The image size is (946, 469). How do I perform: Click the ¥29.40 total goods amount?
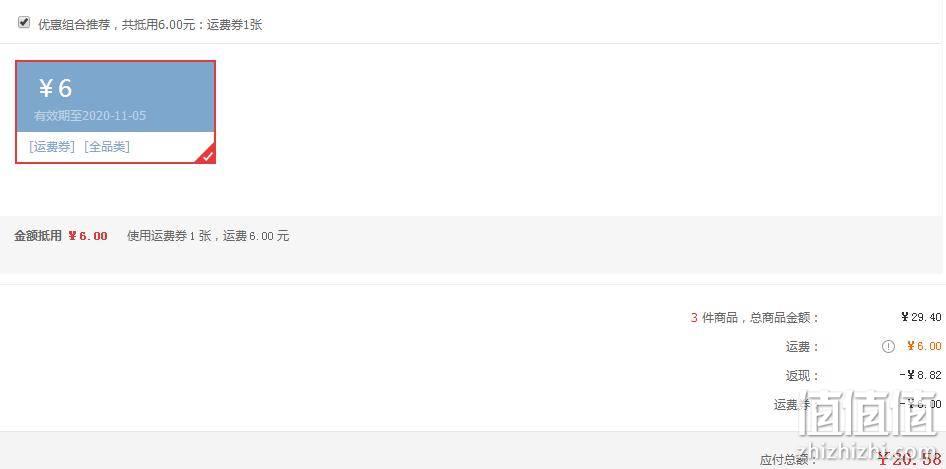(921, 317)
